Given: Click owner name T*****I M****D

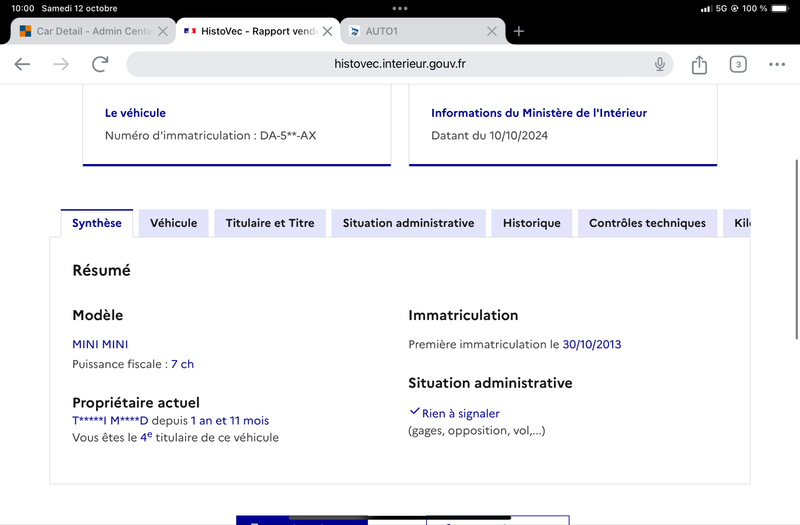Looking at the screenshot, I should 110,420.
